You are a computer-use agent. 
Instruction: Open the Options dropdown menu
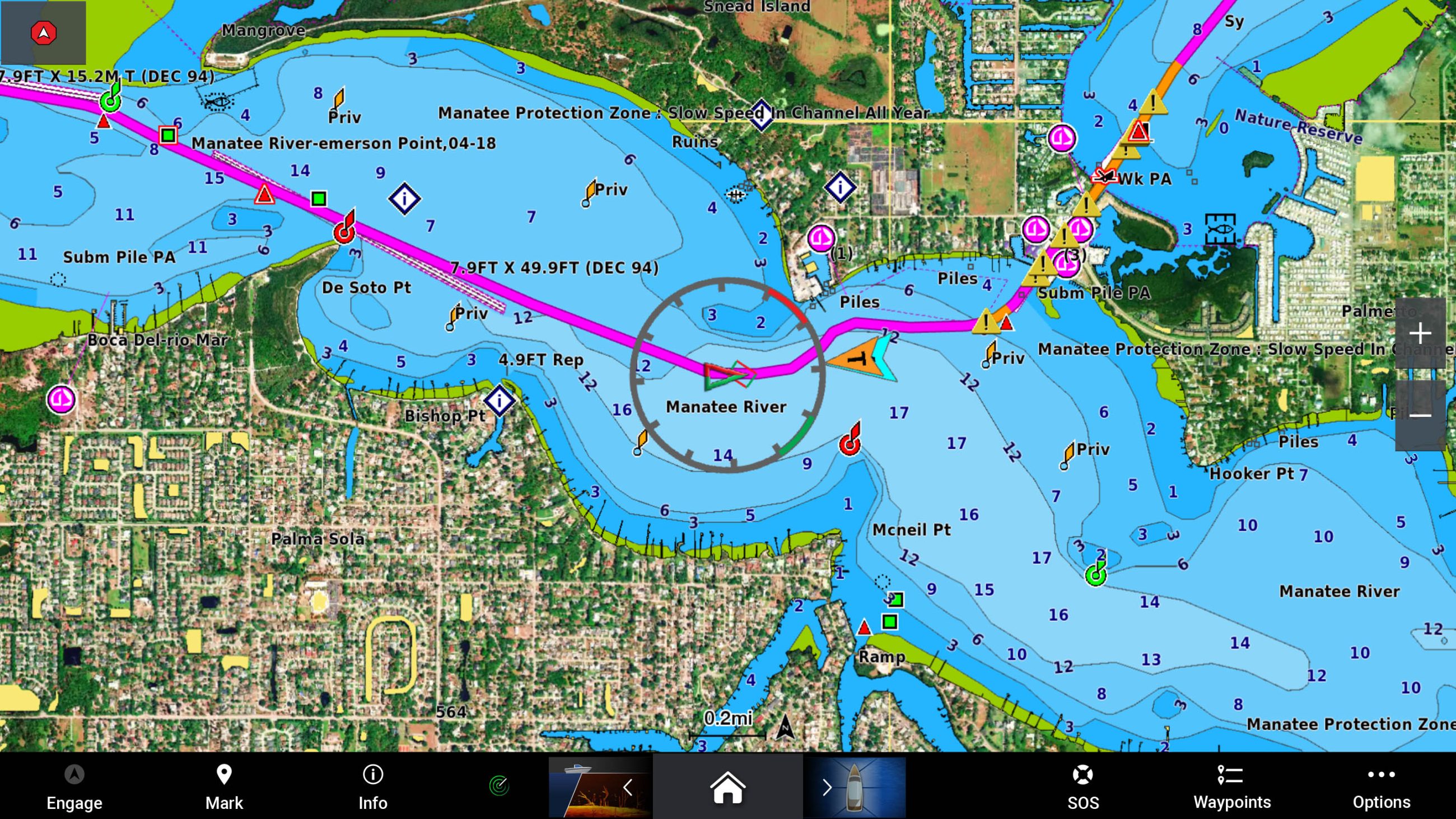[1382, 788]
